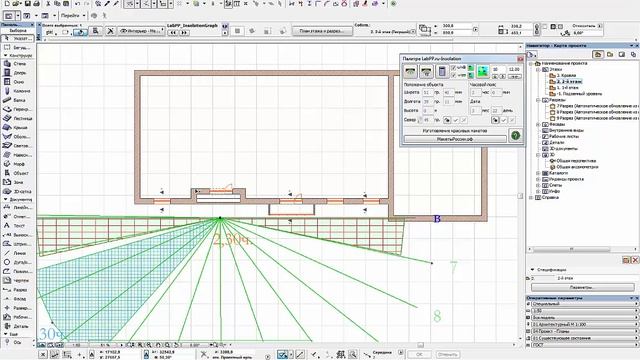The image size is (640, 360).
Task: Collapse the Разрезы node in Navigator
Action: (538, 100)
